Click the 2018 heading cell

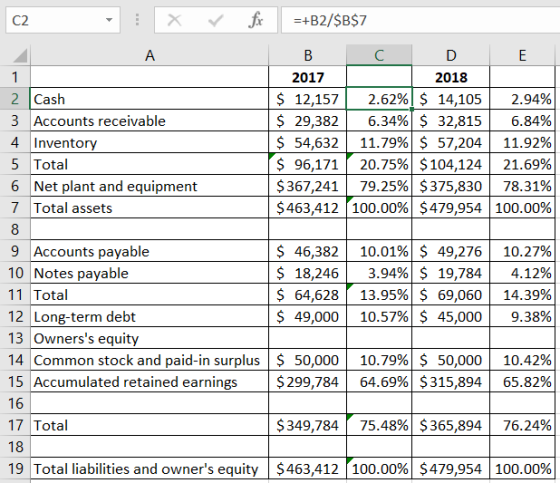[451, 77]
